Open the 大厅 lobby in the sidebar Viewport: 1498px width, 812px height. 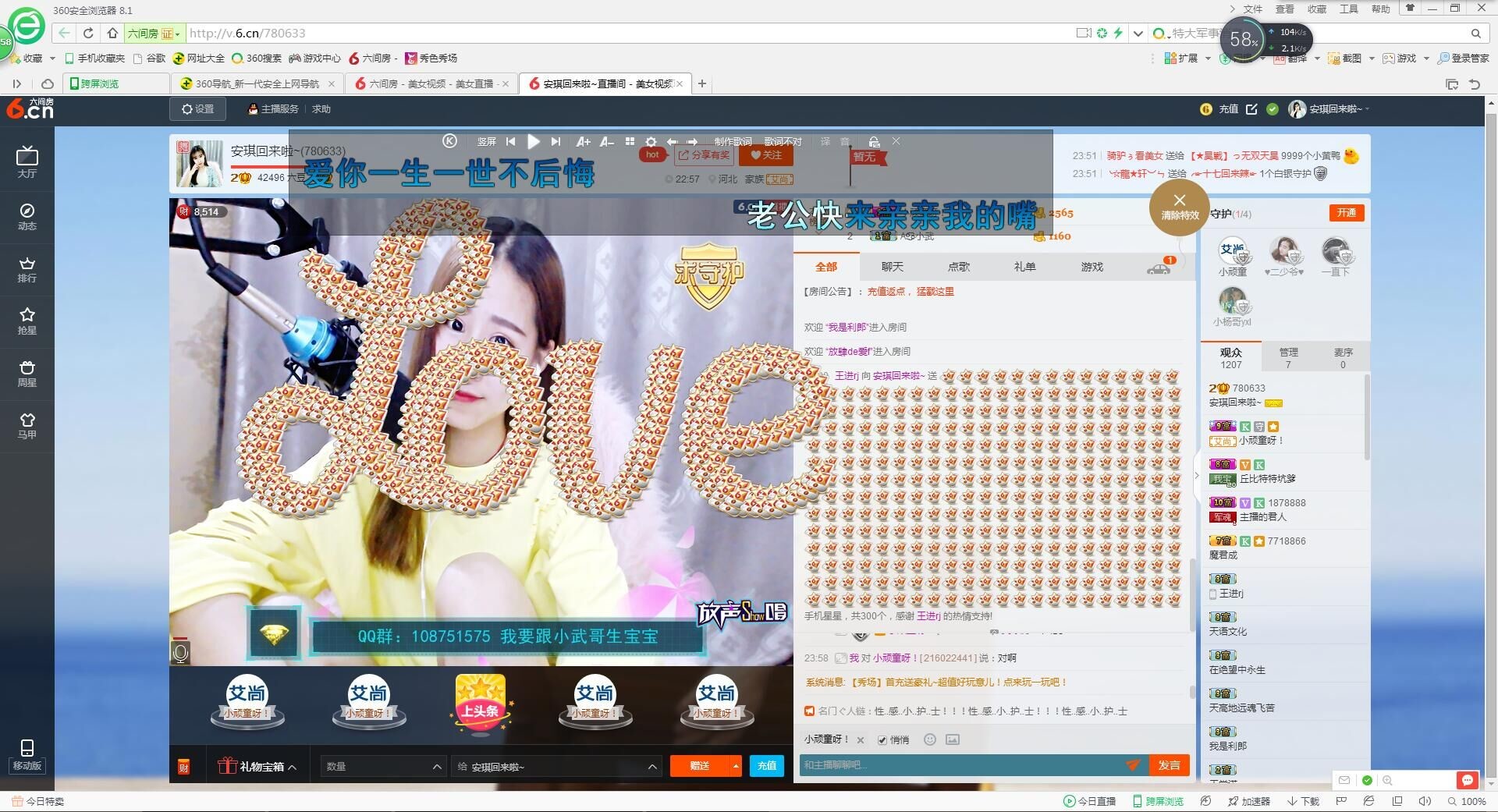point(27,162)
